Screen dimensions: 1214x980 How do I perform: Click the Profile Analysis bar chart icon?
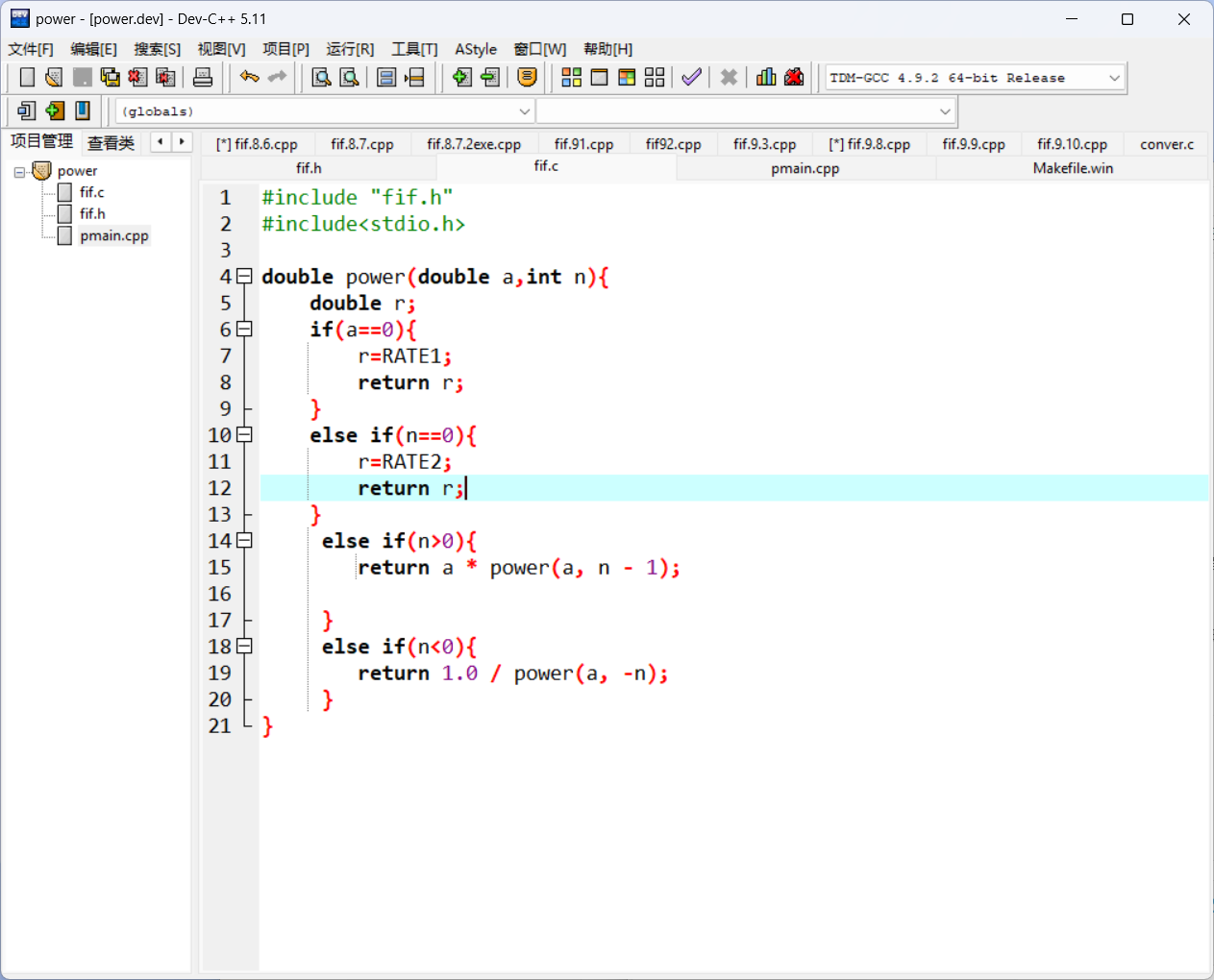point(766,78)
